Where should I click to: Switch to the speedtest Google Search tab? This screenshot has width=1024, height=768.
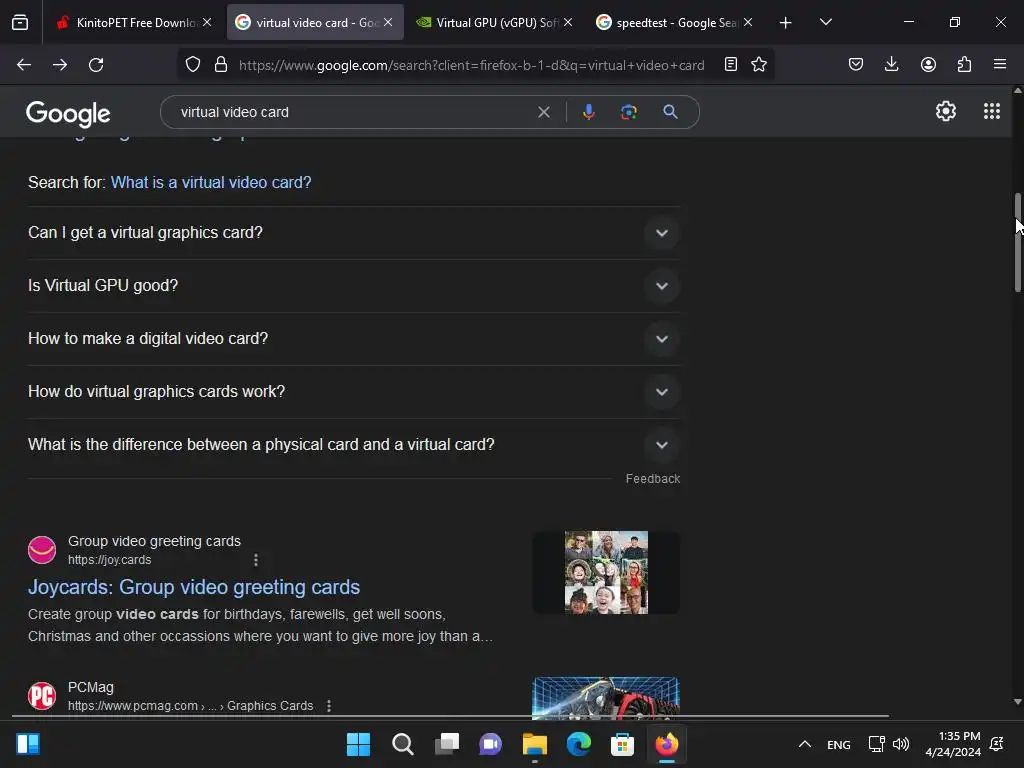coord(675,23)
